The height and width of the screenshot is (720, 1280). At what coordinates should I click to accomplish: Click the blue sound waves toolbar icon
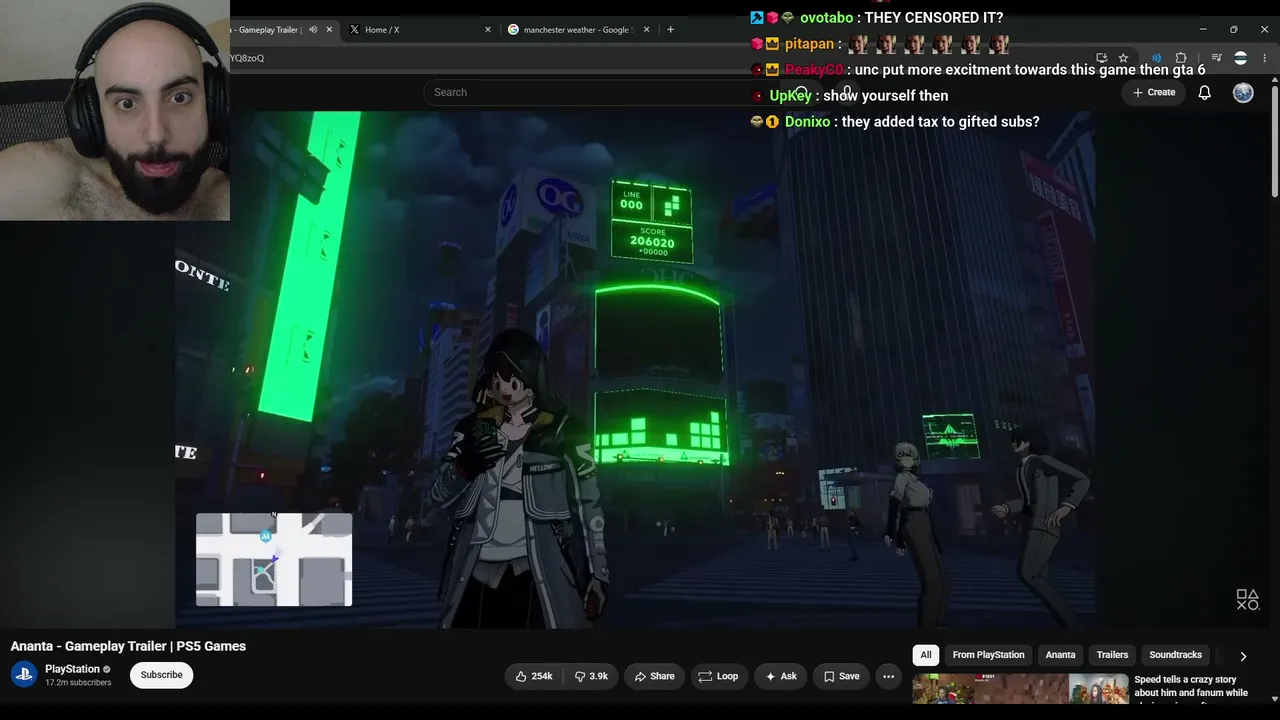[1157, 58]
